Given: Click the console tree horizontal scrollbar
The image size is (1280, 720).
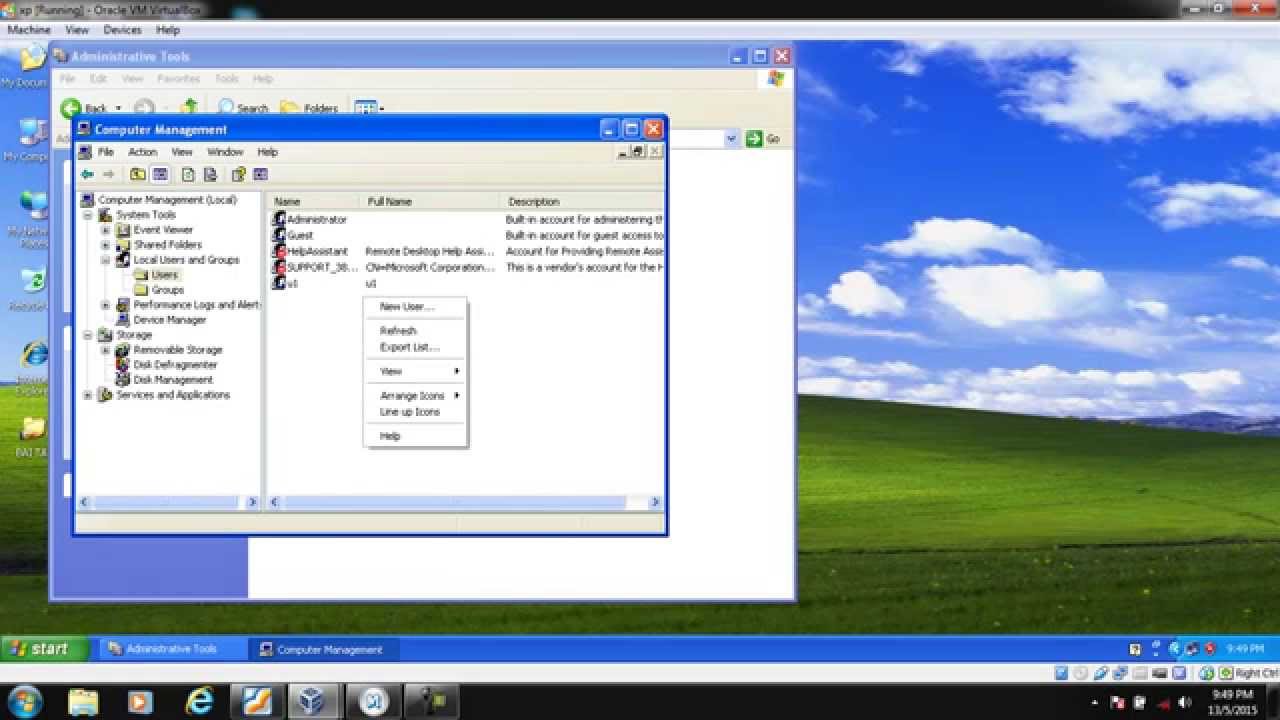Looking at the screenshot, I should (168, 502).
